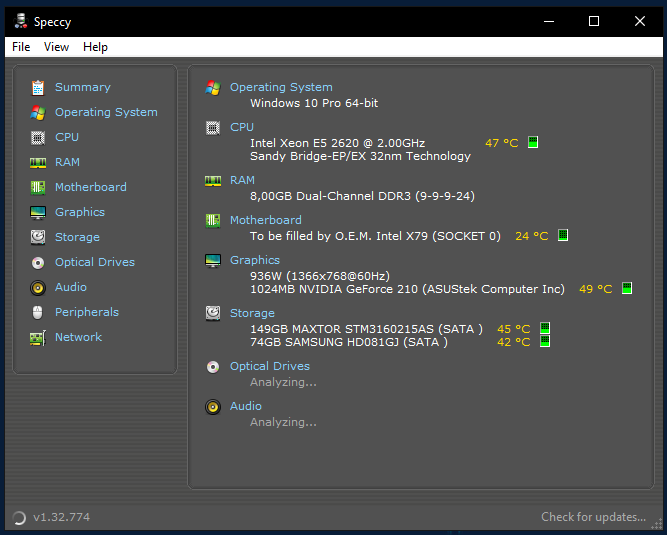Click the Audio heading link in summary

click(x=245, y=406)
